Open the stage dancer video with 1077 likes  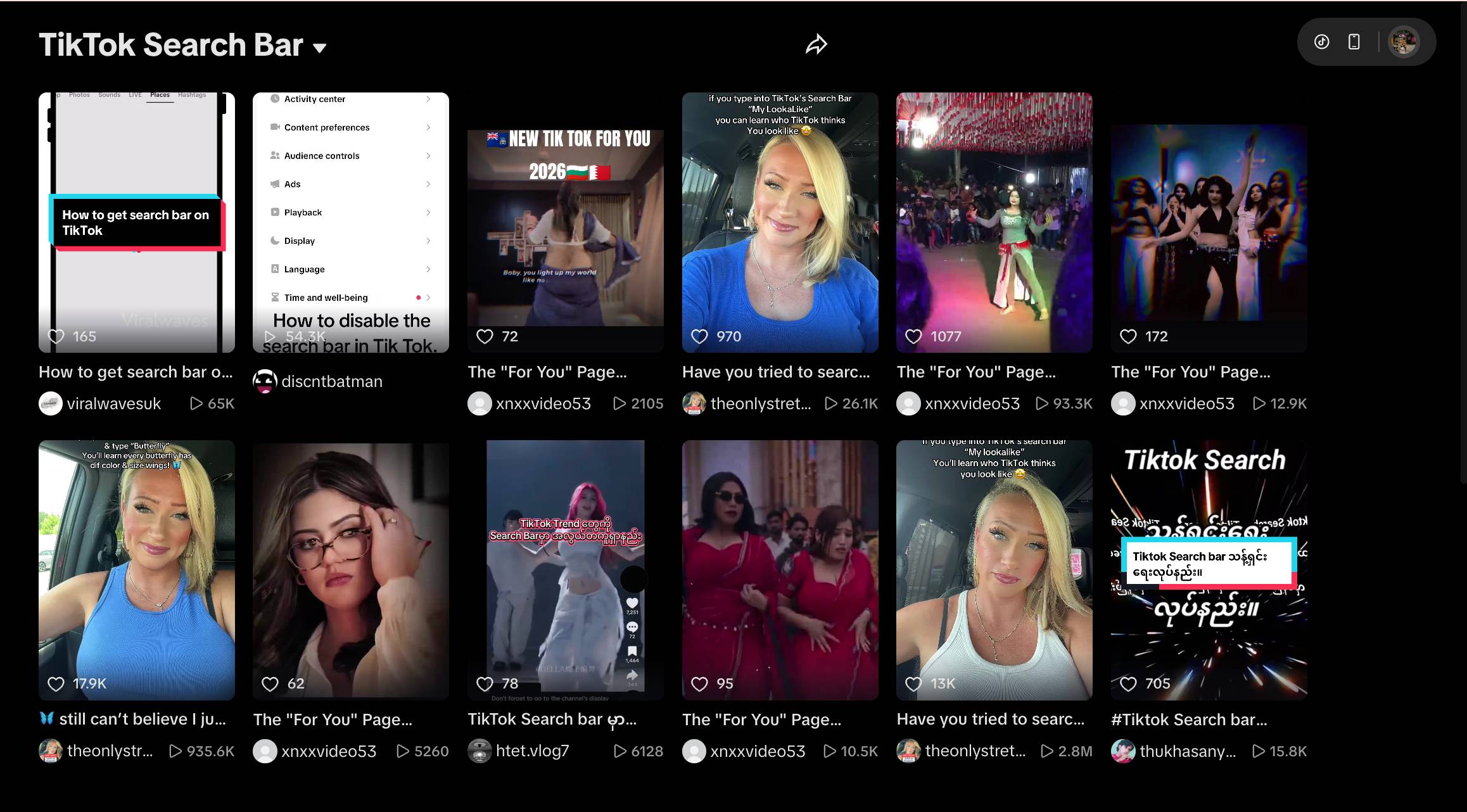pyautogui.click(x=994, y=222)
